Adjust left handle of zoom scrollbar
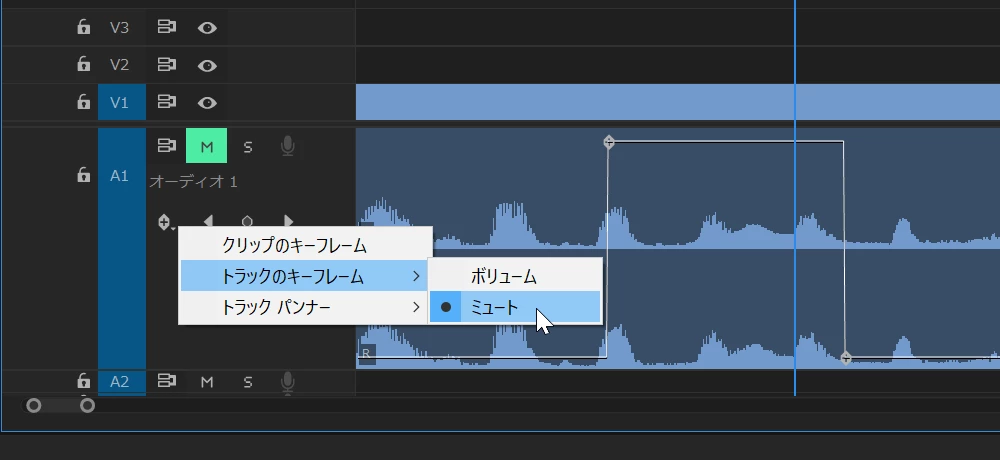Viewport: 1000px width, 460px height. coord(34,405)
